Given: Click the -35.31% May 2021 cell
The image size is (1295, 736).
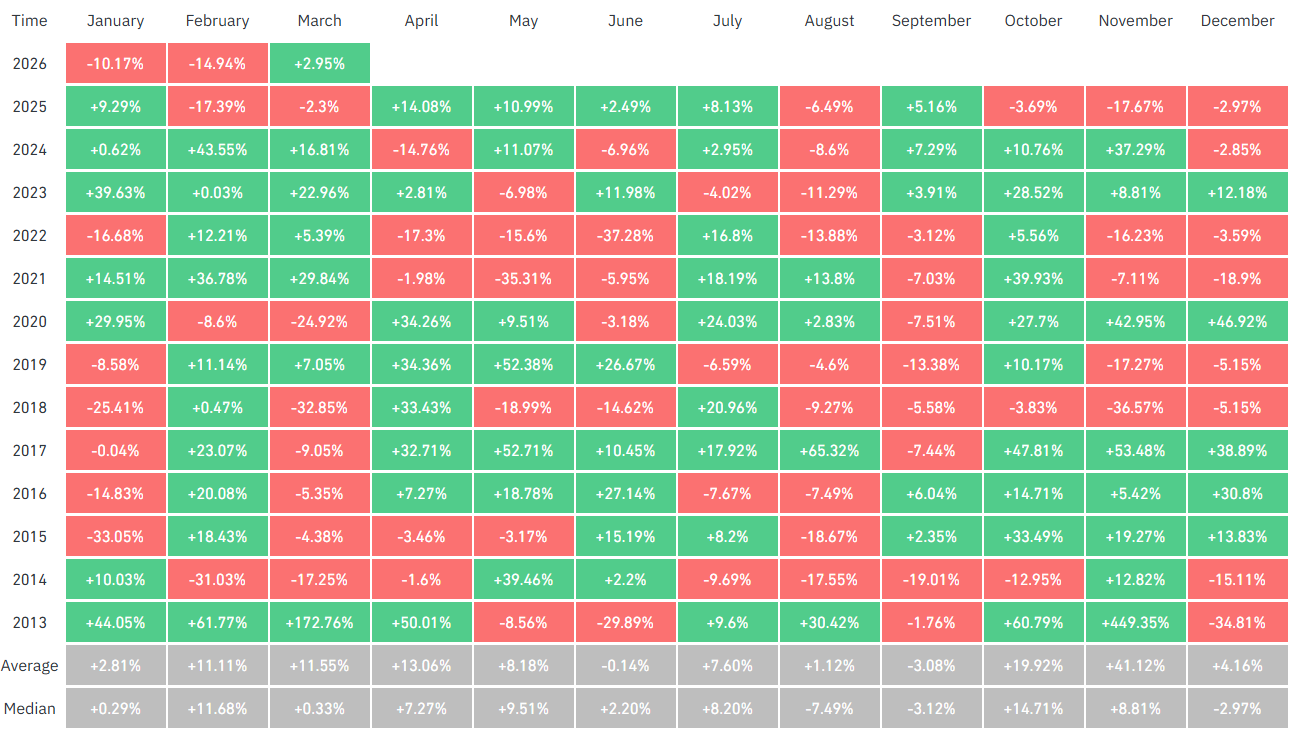Looking at the screenshot, I should (523, 279).
